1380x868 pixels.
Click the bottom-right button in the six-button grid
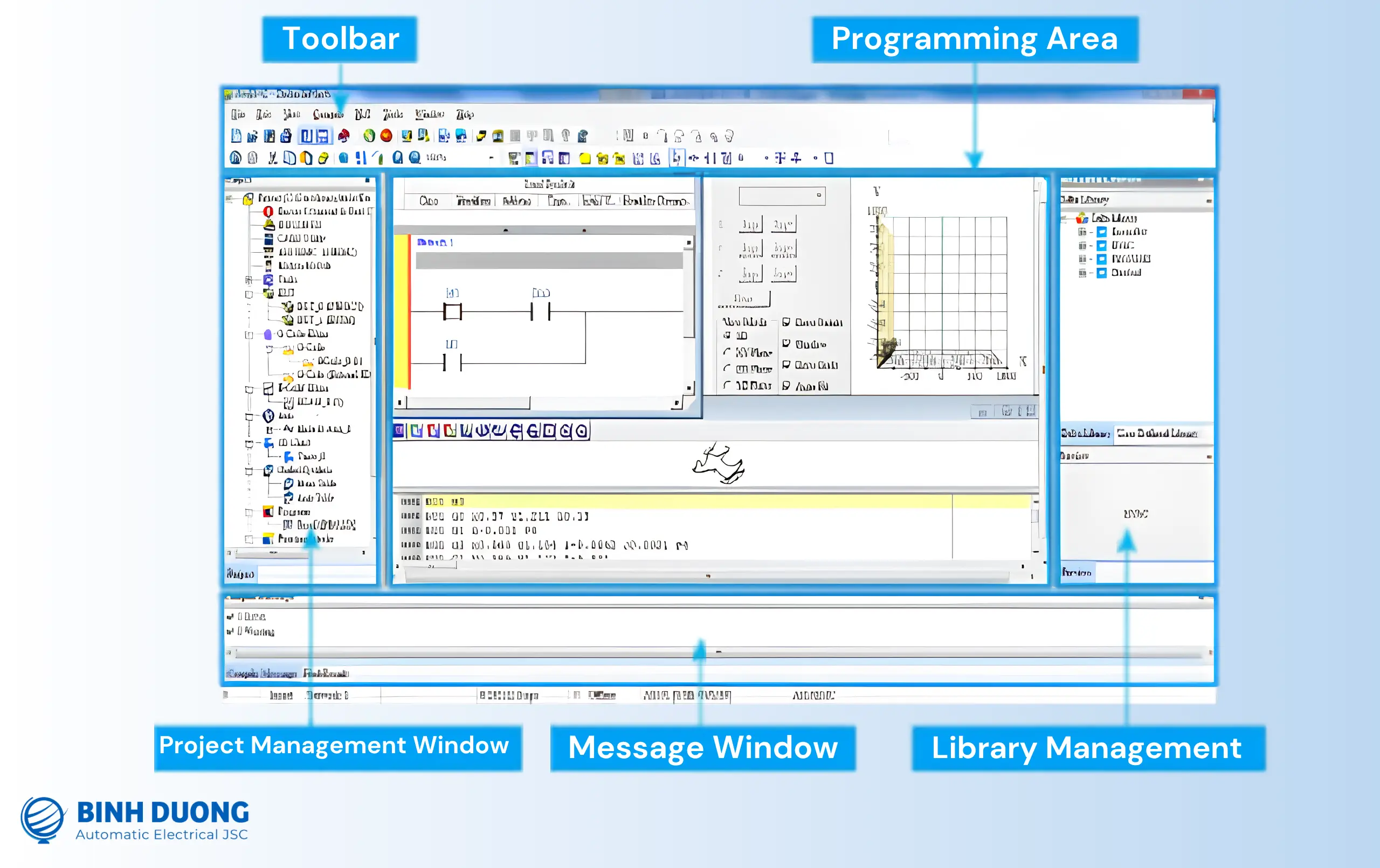click(x=783, y=274)
